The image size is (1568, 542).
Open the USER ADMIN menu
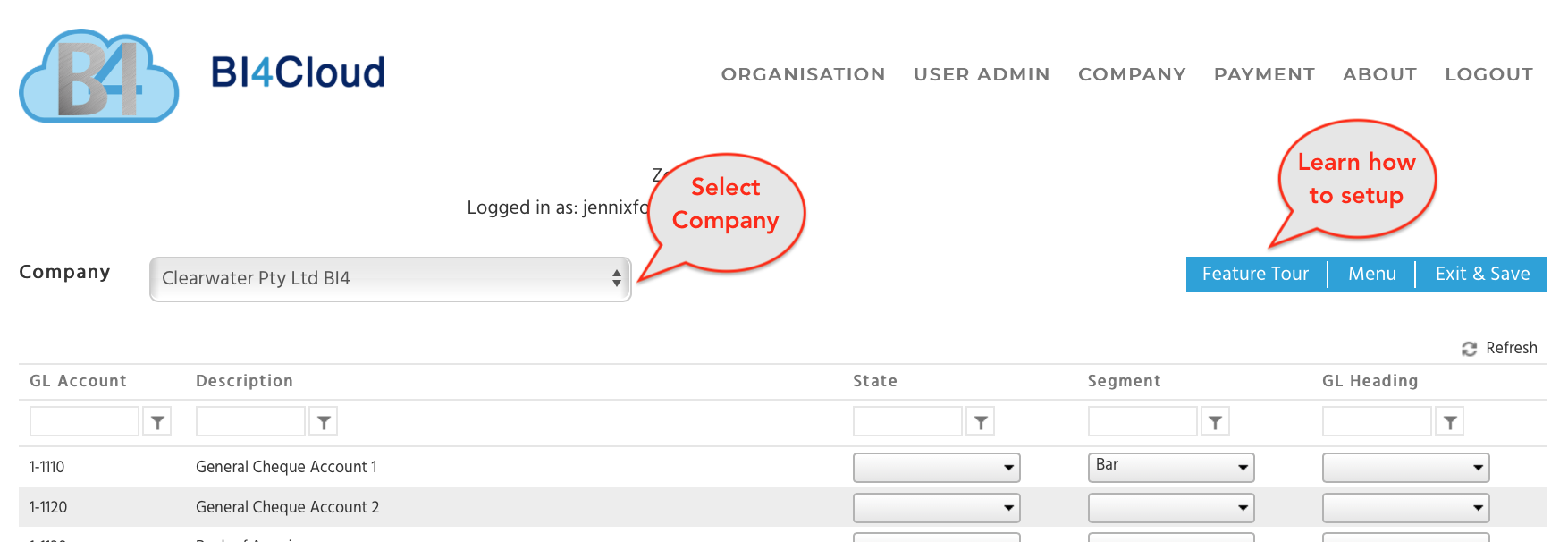[982, 74]
